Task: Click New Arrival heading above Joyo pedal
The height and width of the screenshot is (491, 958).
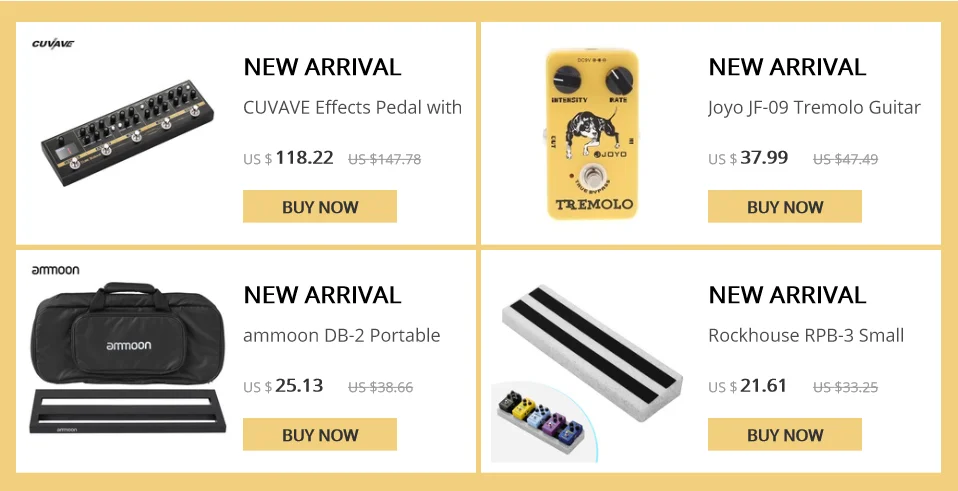Action: click(x=787, y=67)
